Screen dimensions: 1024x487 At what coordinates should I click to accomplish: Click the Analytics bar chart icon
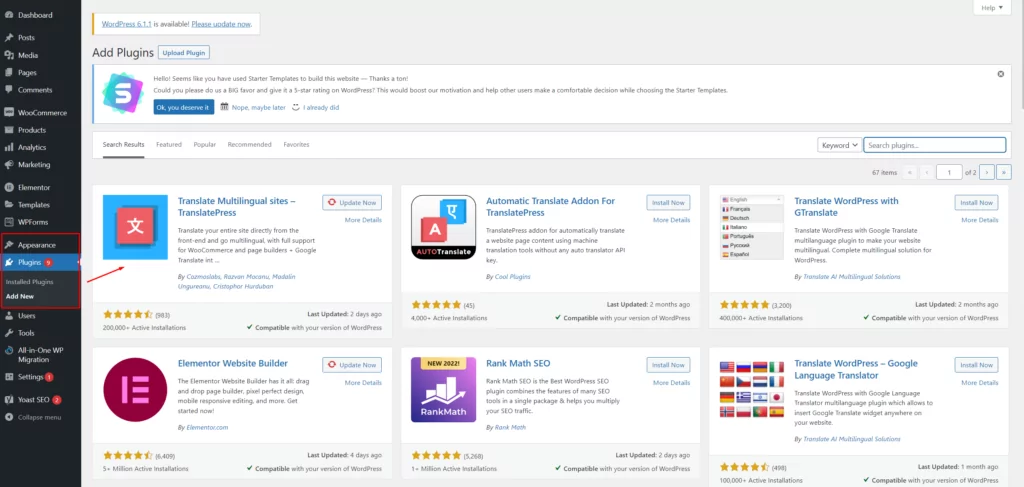click(9, 148)
